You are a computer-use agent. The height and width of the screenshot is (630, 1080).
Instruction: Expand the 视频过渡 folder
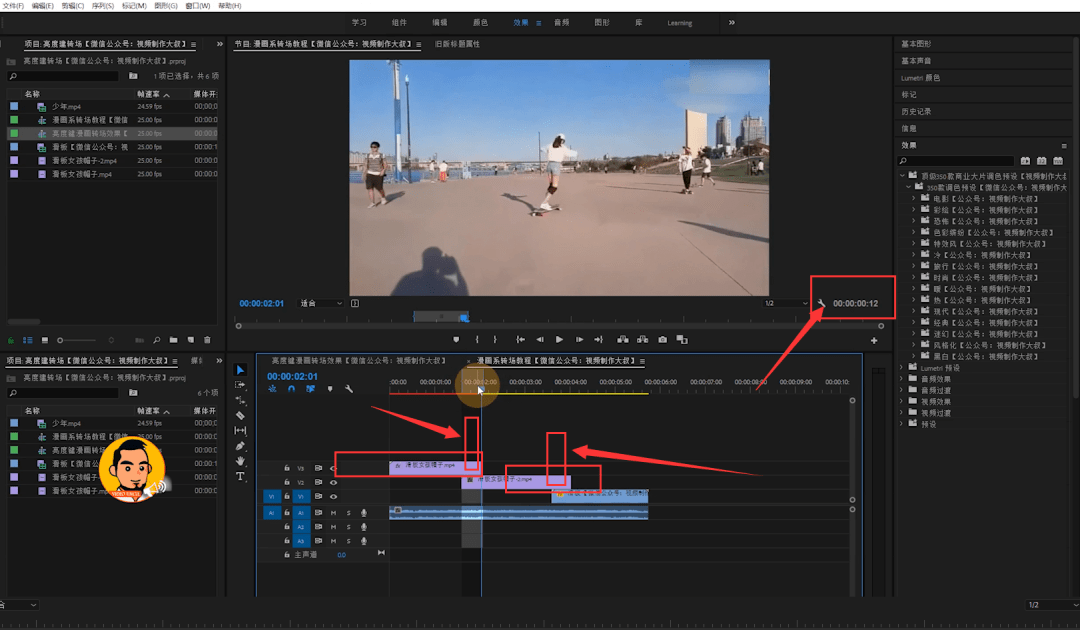(901, 413)
